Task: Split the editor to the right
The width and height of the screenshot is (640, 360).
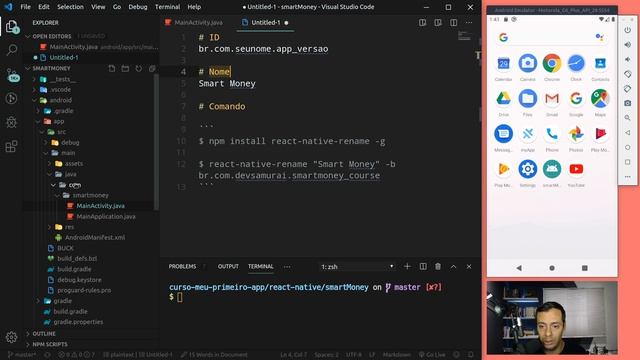Action: pos(453,22)
